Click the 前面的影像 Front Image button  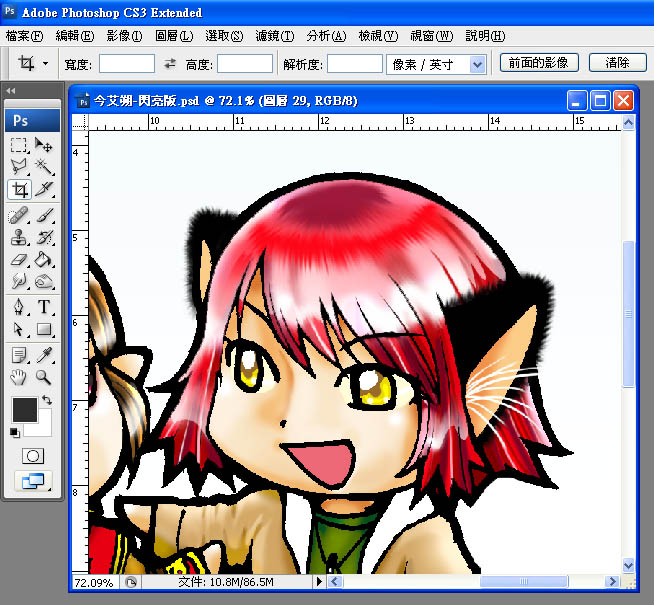(539, 63)
